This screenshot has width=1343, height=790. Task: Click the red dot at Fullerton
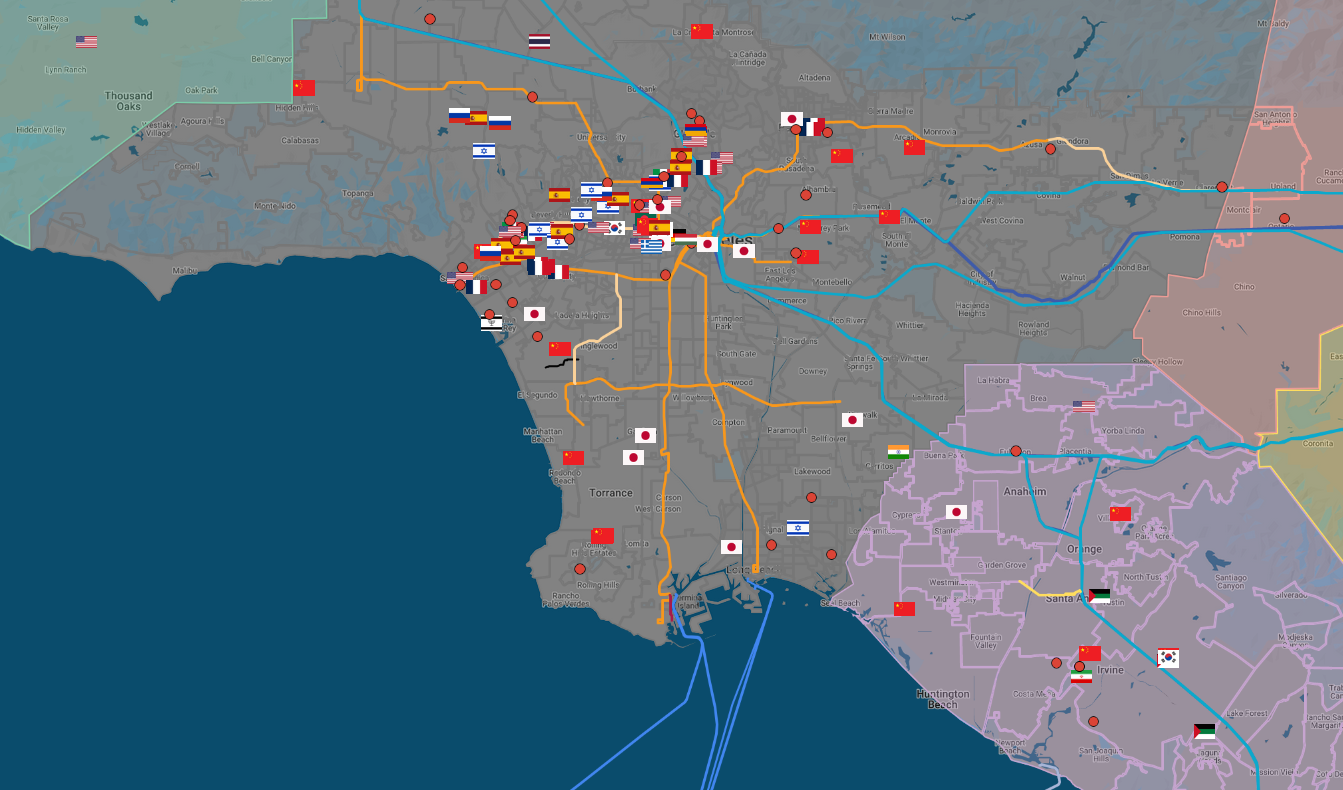[x=1016, y=451]
